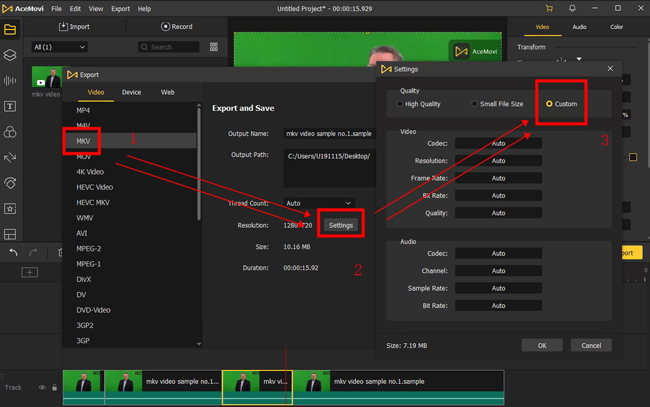Lock the track with padlock icon

pos(54,388)
